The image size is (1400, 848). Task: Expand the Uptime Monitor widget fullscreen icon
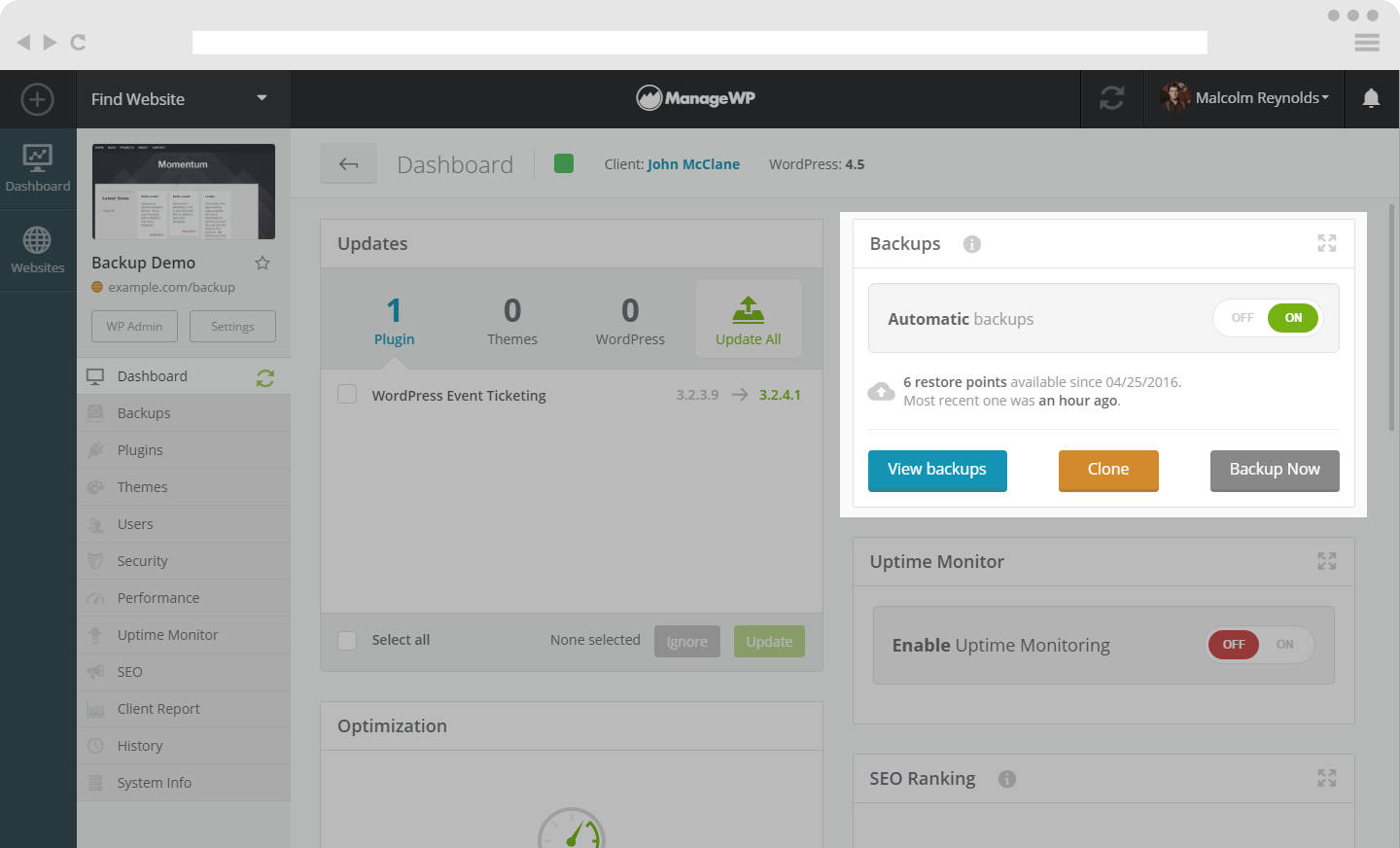click(1327, 561)
